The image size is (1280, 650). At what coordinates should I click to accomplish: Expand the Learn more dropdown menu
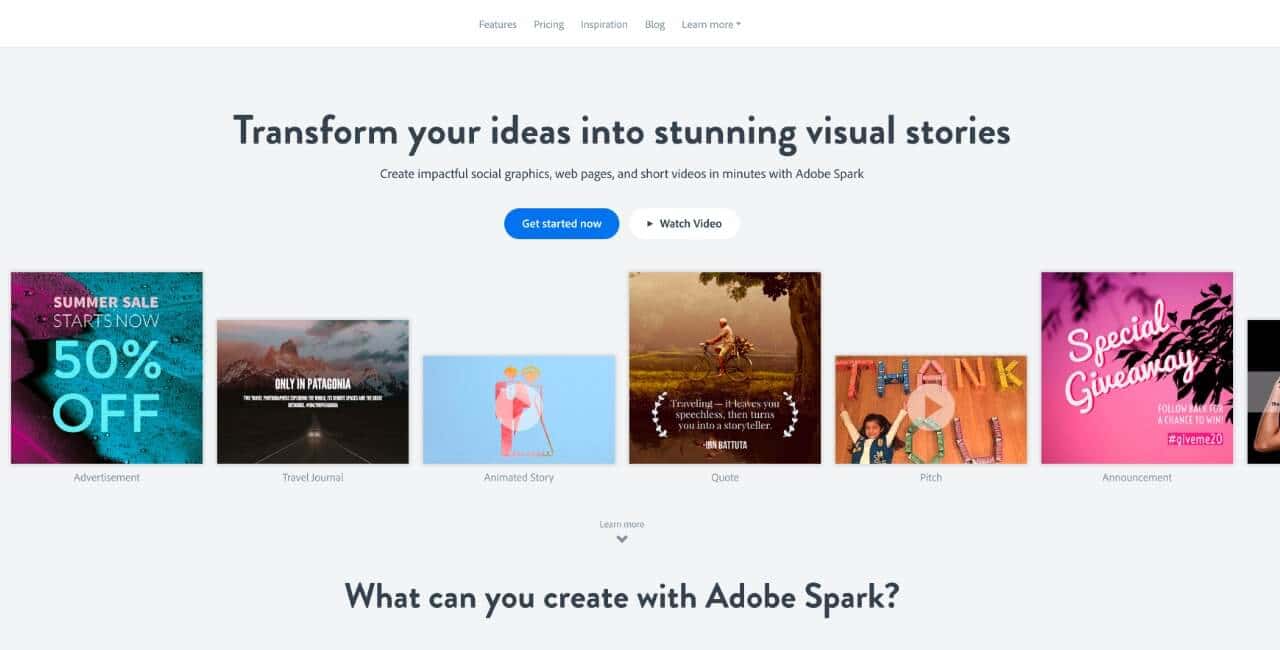pos(711,24)
